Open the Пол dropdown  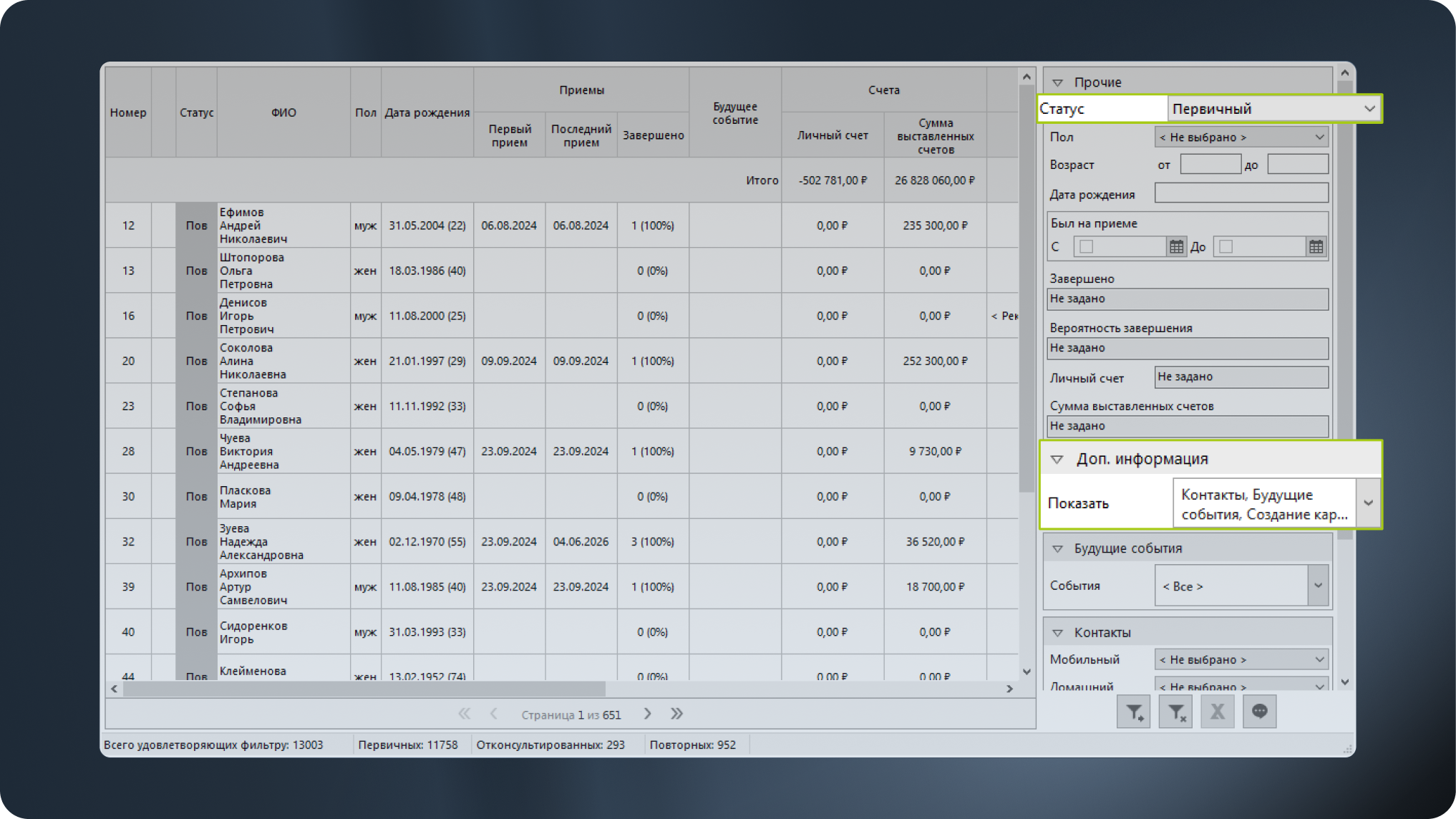click(x=1241, y=137)
